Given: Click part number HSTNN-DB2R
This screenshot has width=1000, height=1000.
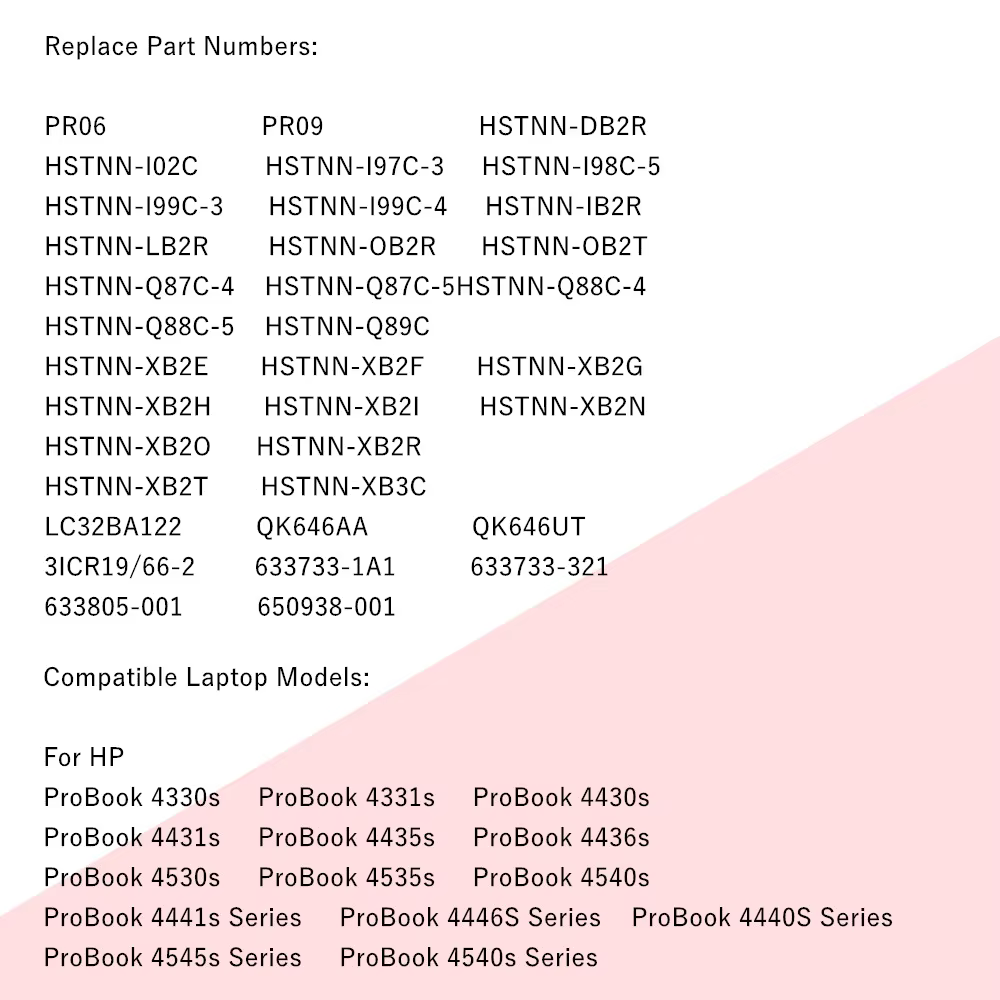Looking at the screenshot, I should click(x=563, y=126).
